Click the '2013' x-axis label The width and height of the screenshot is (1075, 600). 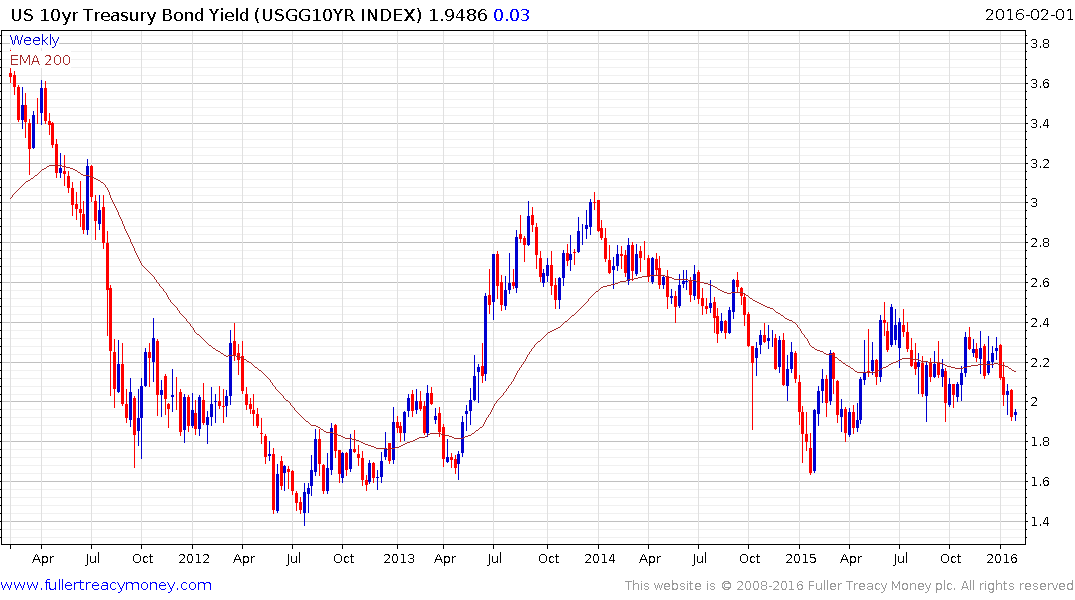[399, 558]
